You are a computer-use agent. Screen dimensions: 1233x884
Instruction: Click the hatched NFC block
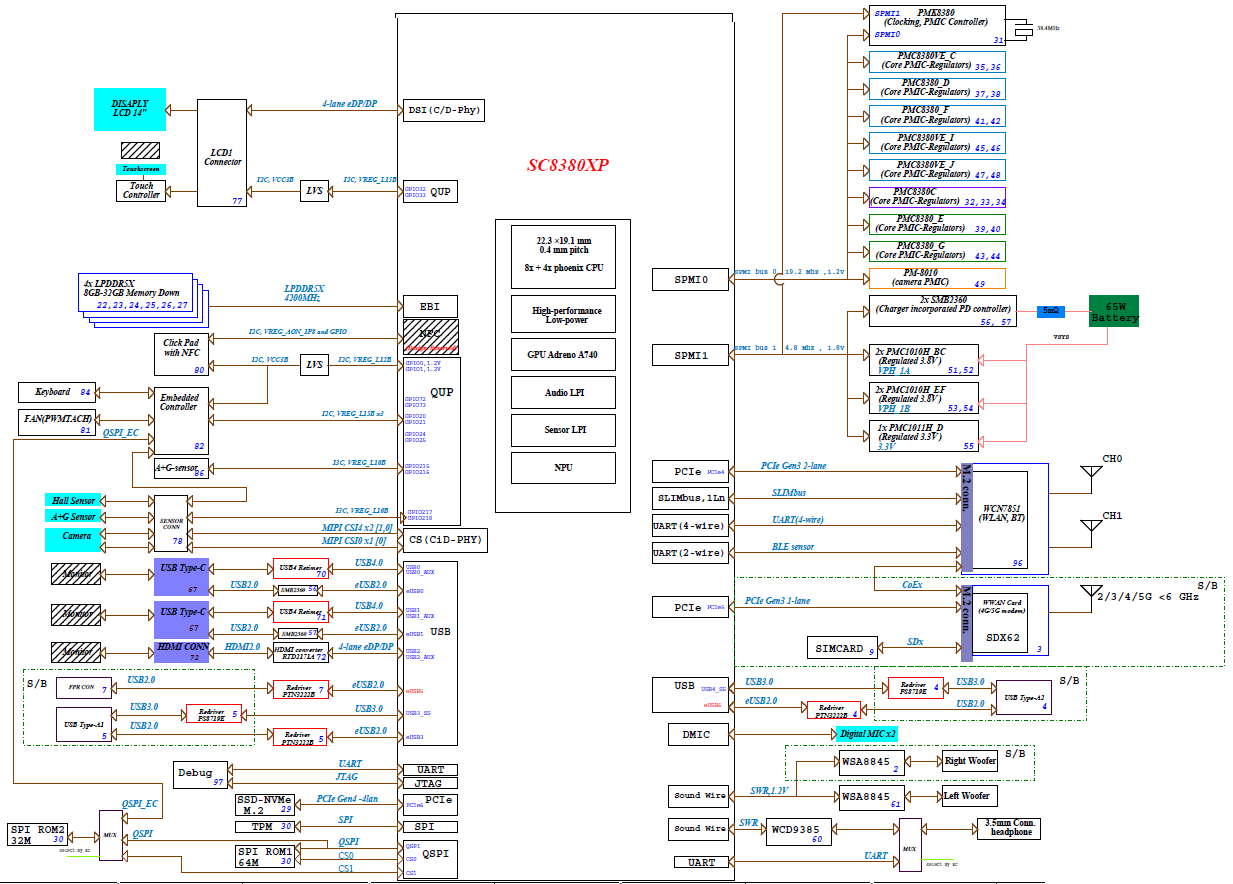pyautogui.click(x=431, y=336)
